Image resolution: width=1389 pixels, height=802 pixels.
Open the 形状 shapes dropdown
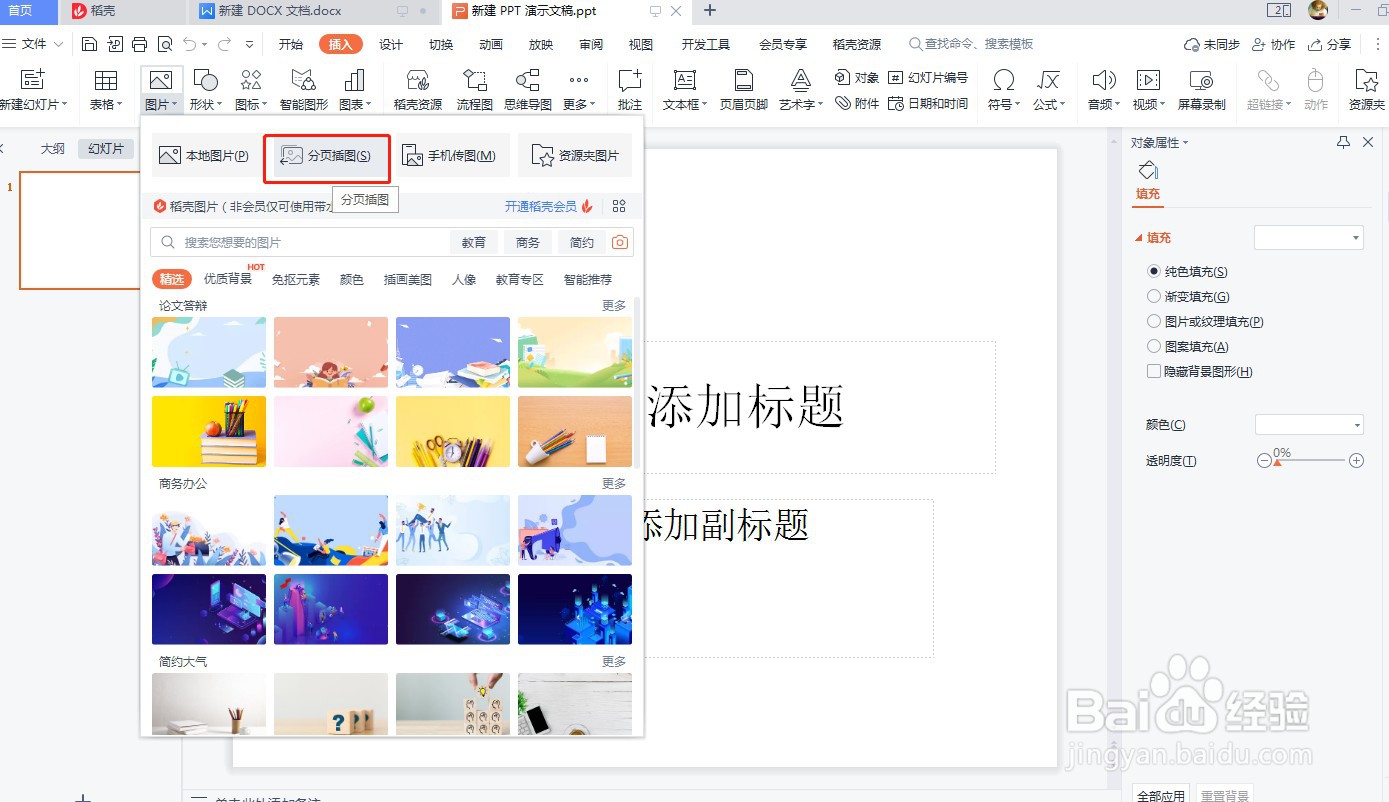click(205, 88)
